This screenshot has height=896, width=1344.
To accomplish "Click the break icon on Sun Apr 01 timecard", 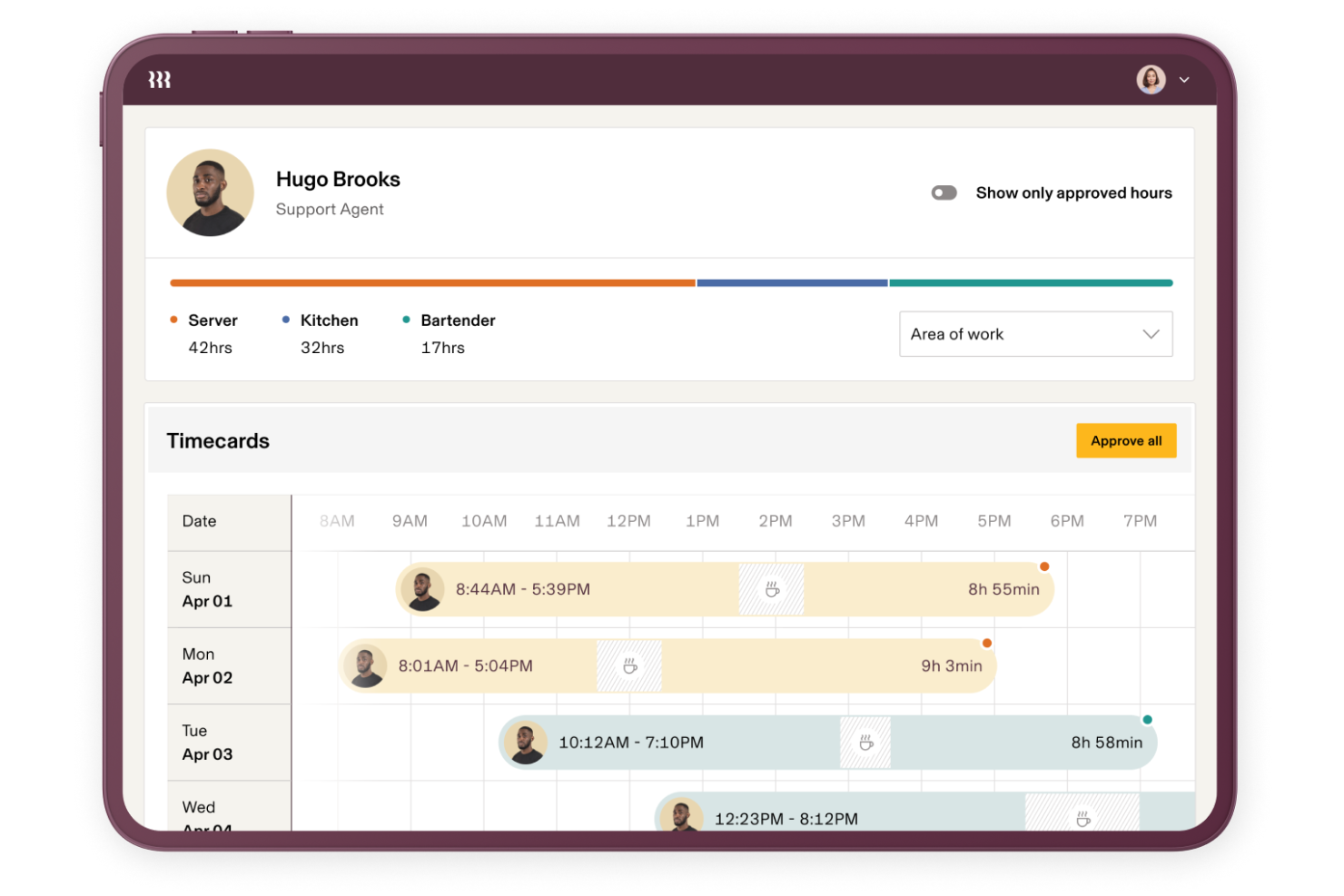I will (772, 590).
